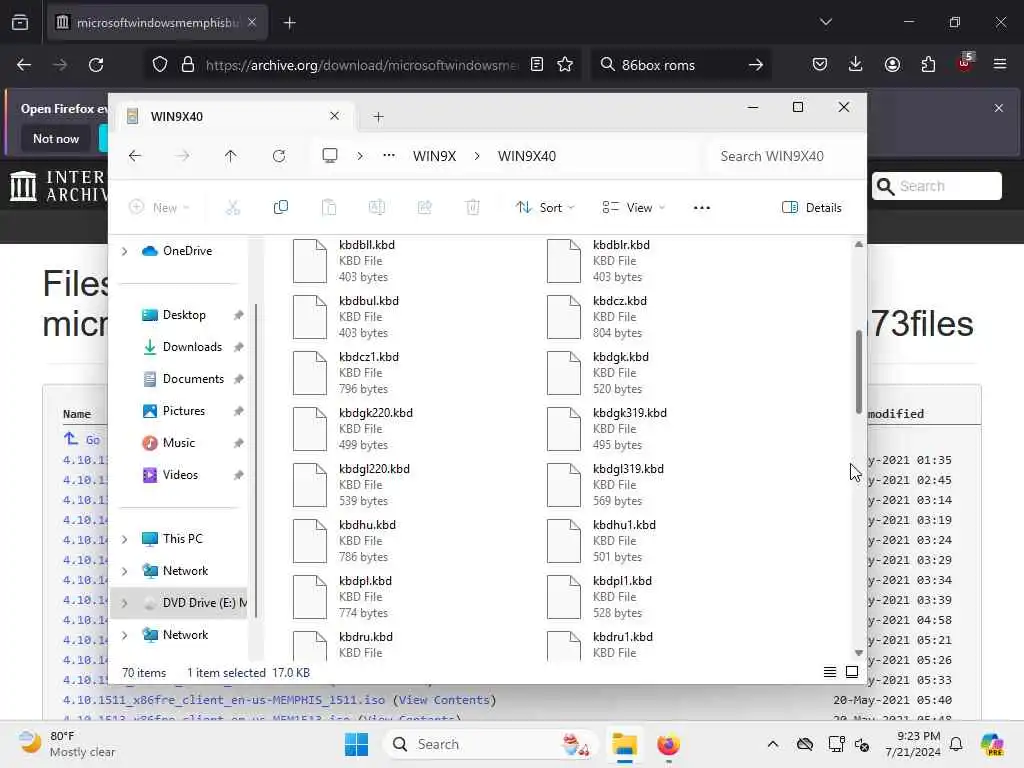Expand the OneDrive tree node

tap(124, 251)
